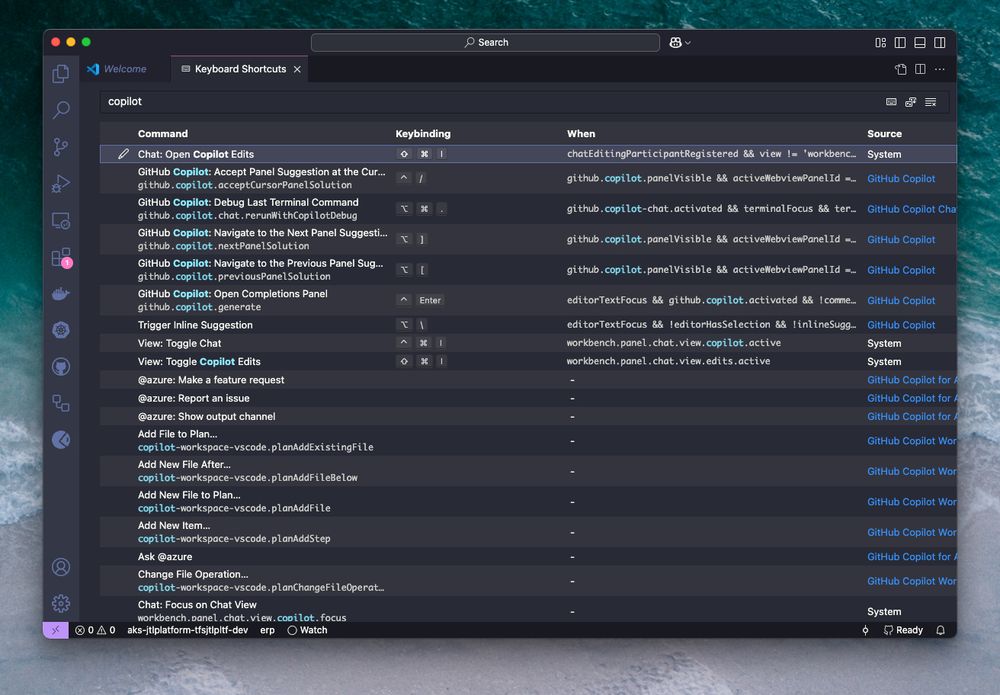Open source link for Trigger Inline Suggestion row

901,325
